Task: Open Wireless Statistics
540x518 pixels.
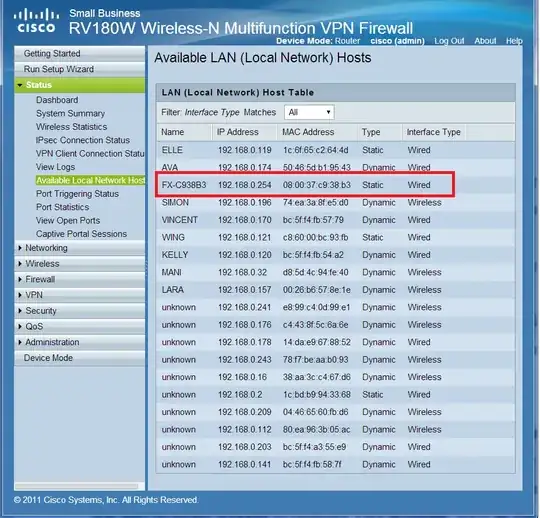Action: pos(72,127)
